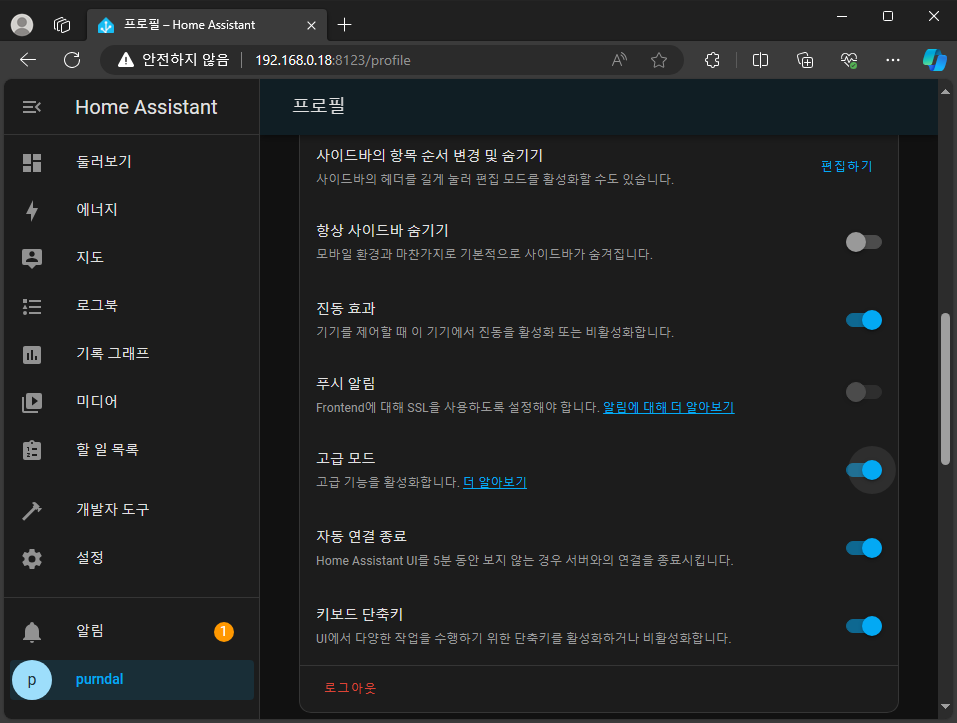Click the 미디어 play icon
The height and width of the screenshot is (723, 957).
click(x=32, y=402)
